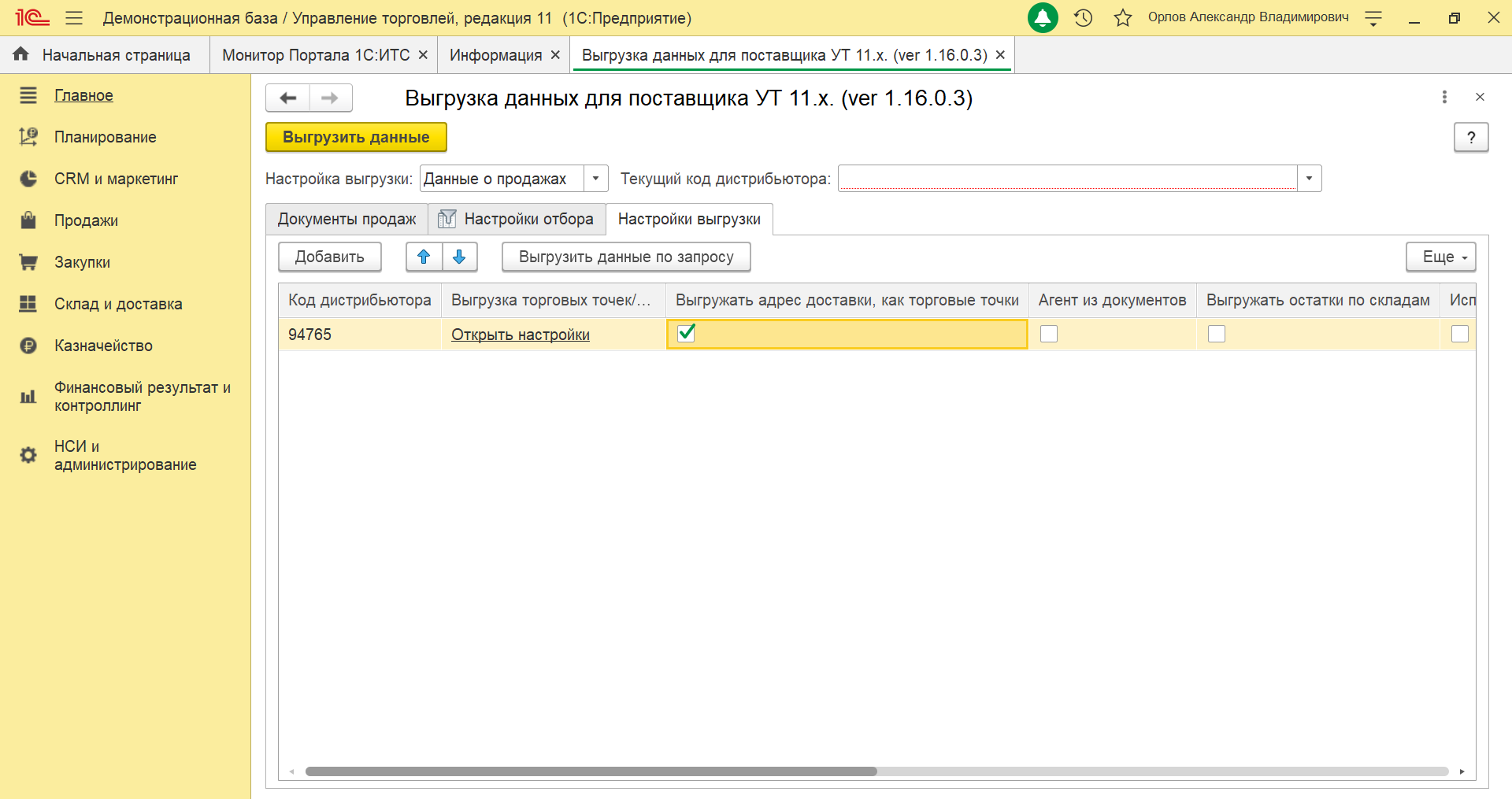This screenshot has width=1512, height=799.
Task: Click the Планирование section icon
Action: pyautogui.click(x=28, y=137)
